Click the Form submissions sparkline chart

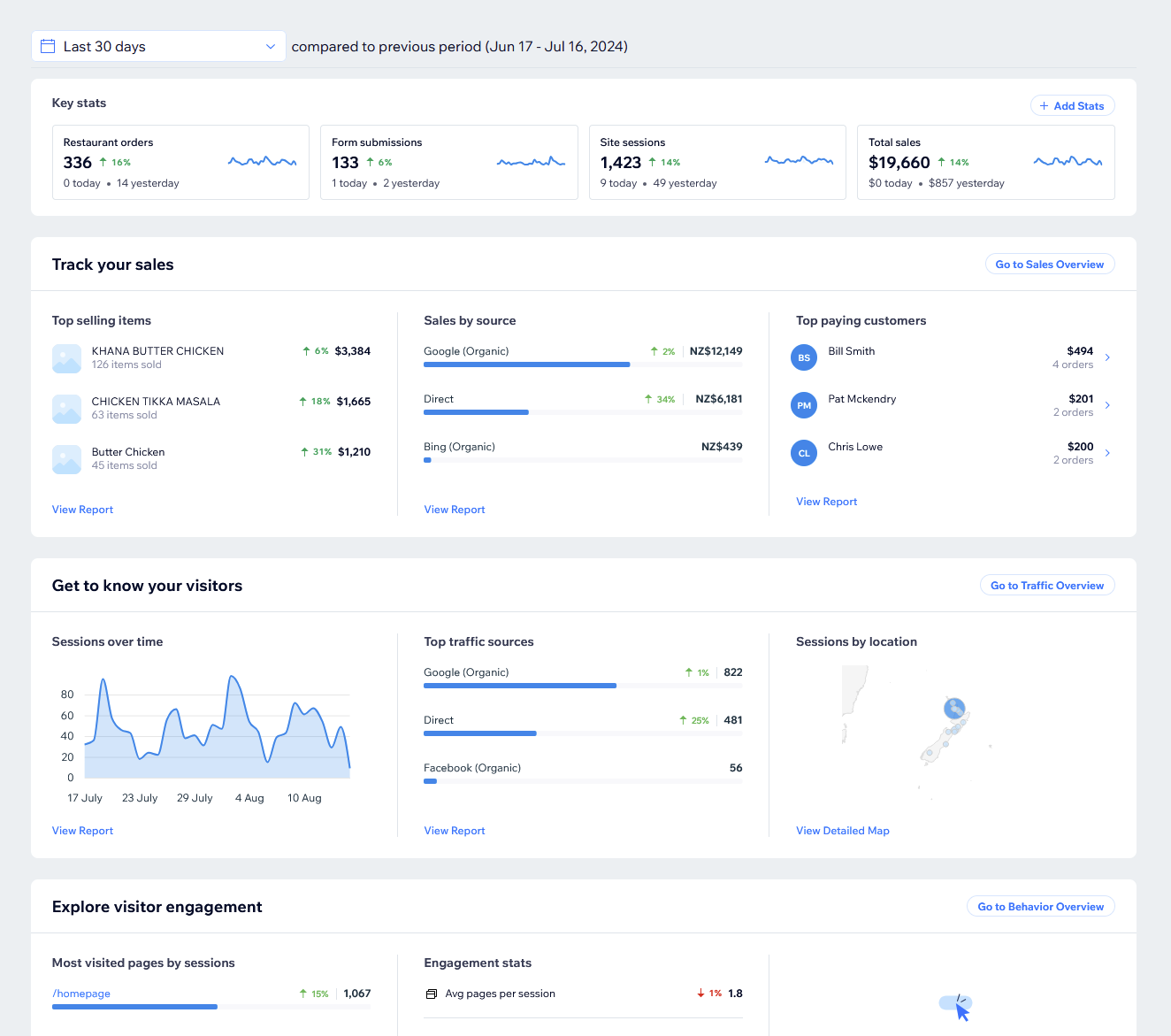531,161
